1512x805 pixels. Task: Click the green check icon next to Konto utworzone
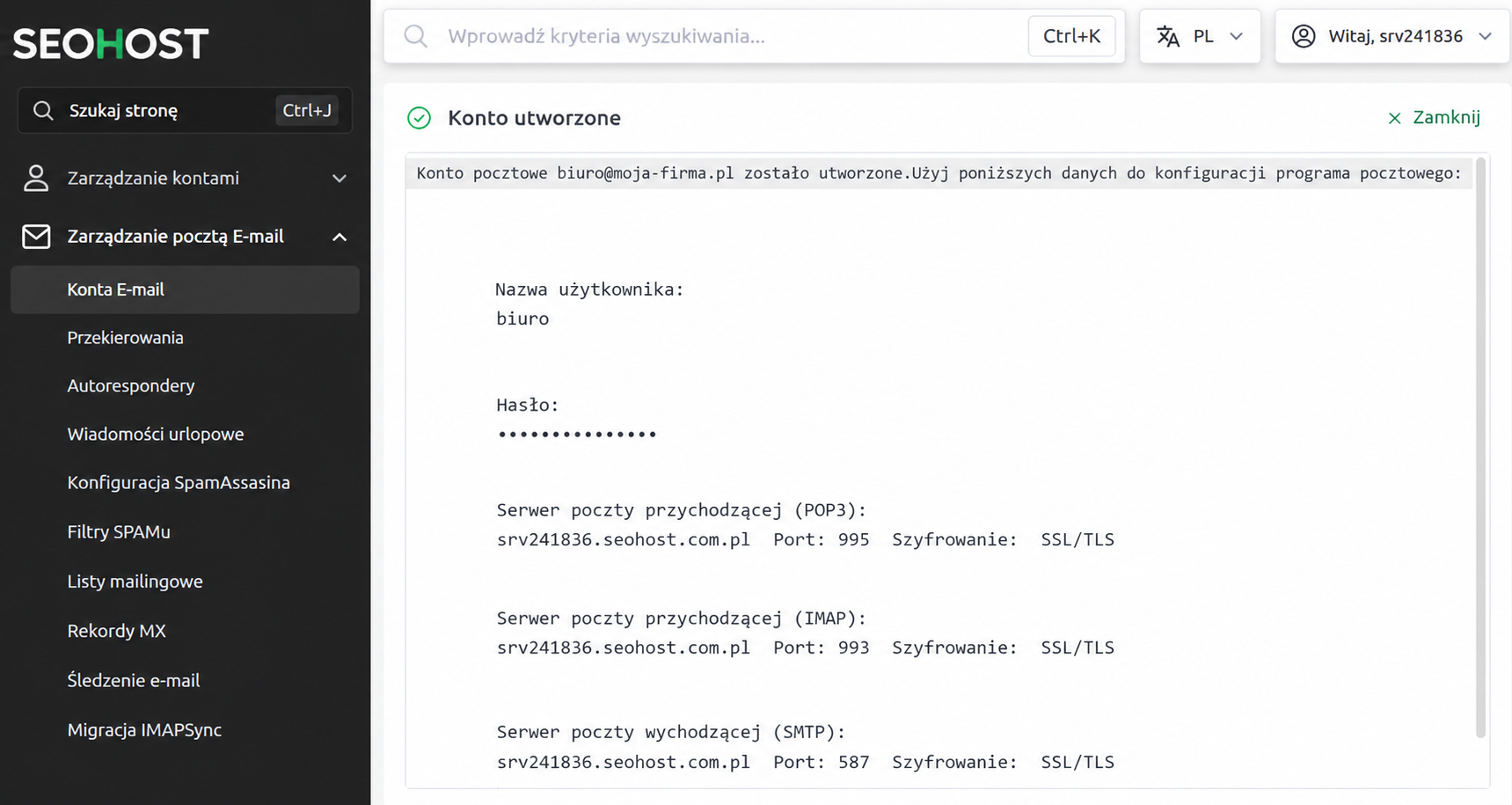(x=420, y=118)
